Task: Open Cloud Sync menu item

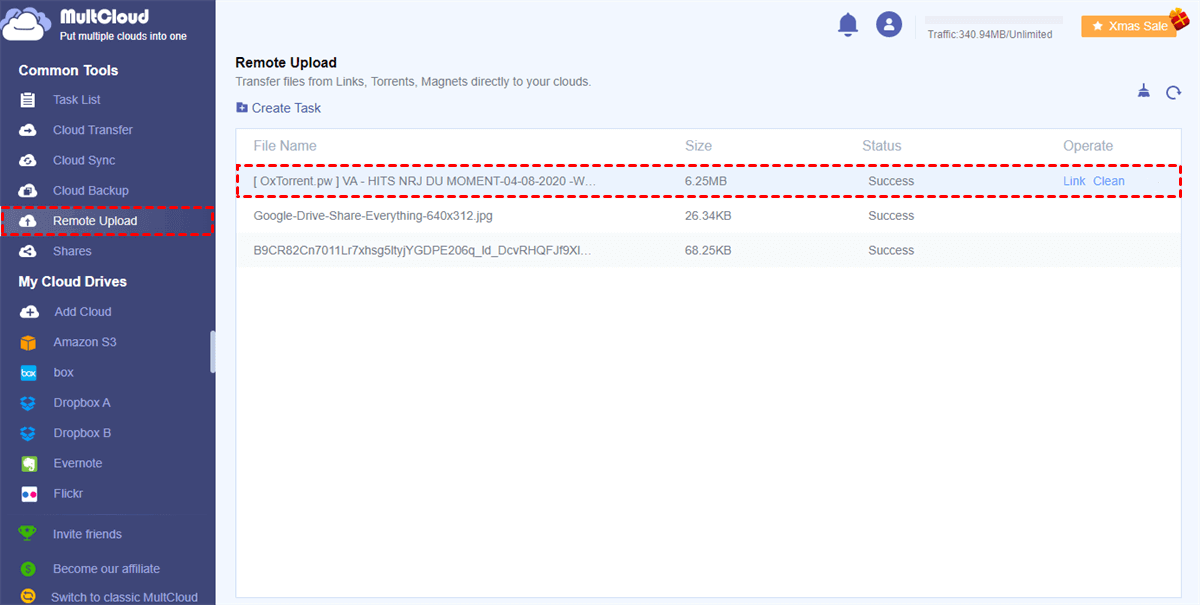Action: coord(84,160)
